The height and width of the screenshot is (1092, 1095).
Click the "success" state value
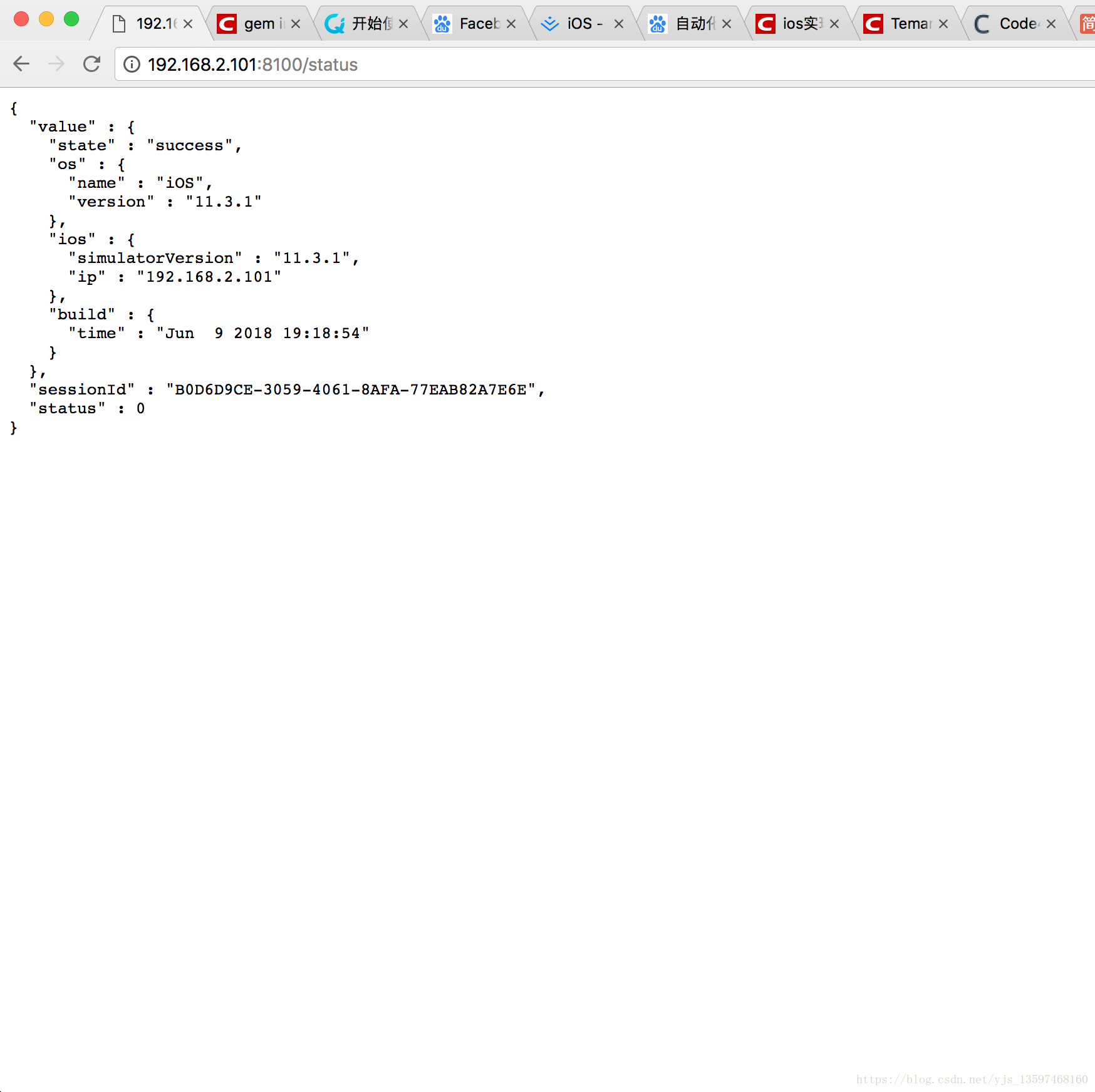coord(190,145)
